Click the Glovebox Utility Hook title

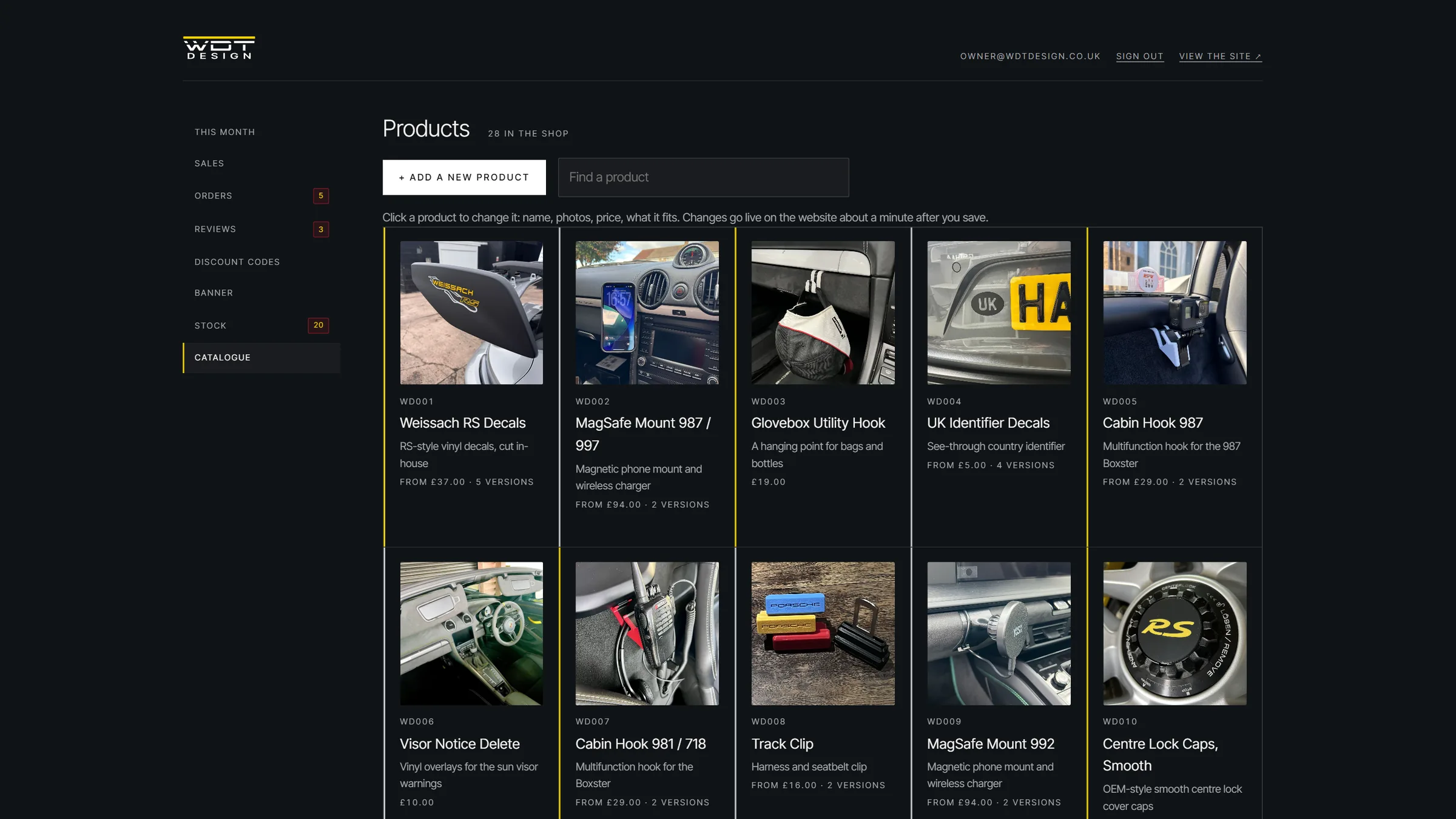(818, 423)
